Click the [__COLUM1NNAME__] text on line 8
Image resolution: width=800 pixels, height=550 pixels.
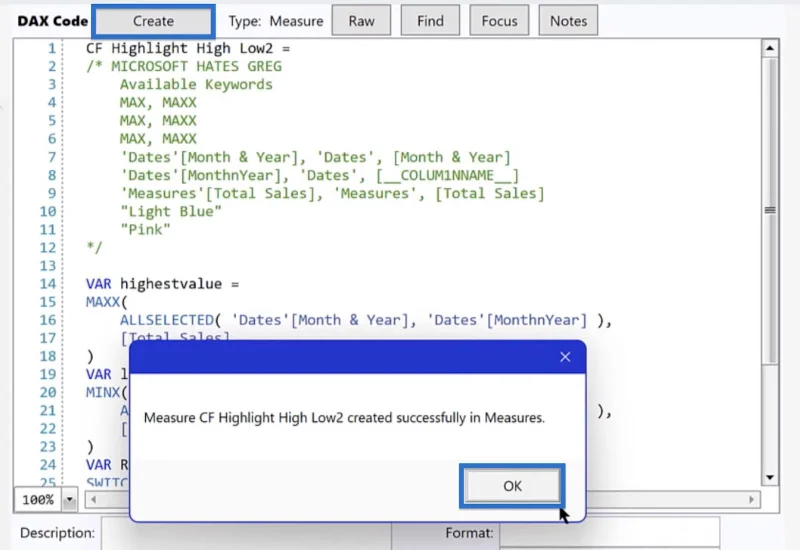click(x=447, y=176)
